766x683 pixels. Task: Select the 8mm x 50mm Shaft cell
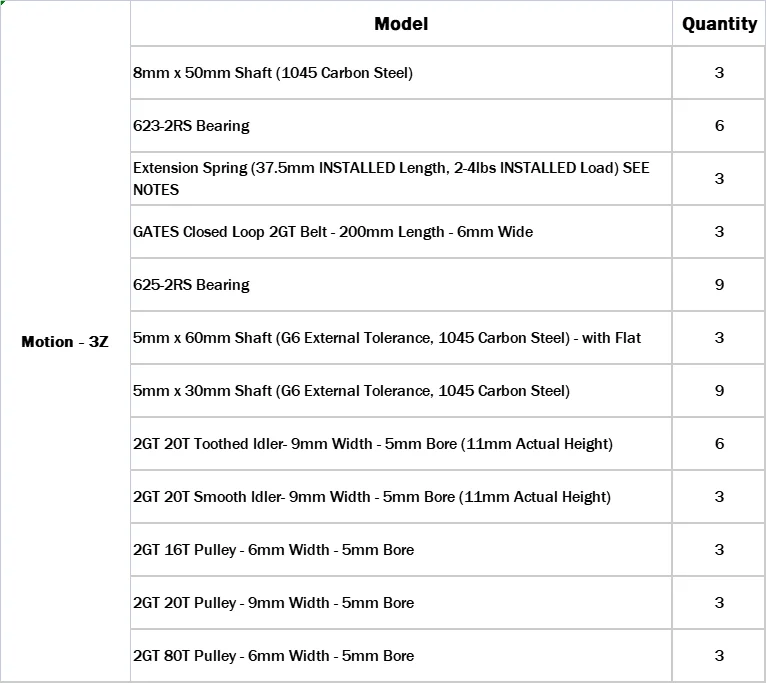401,73
